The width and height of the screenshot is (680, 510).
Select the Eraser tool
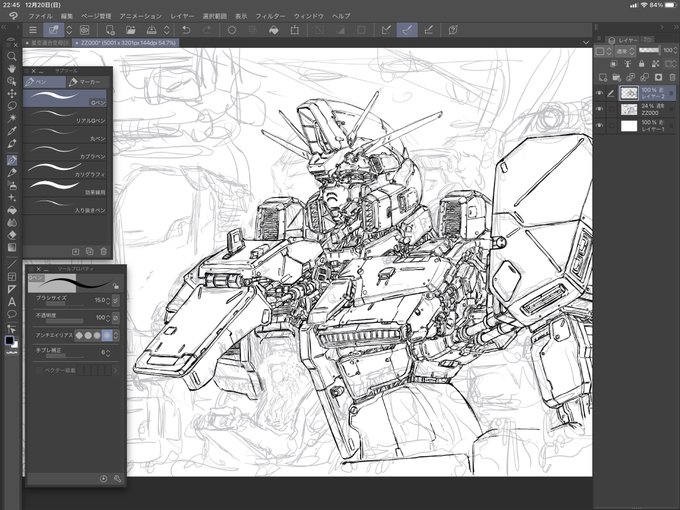pos(12,235)
